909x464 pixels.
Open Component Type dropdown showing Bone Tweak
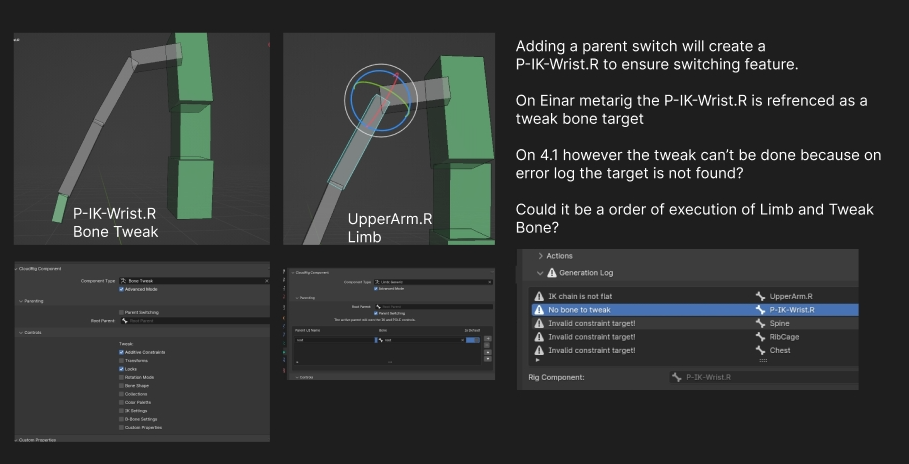click(x=194, y=281)
